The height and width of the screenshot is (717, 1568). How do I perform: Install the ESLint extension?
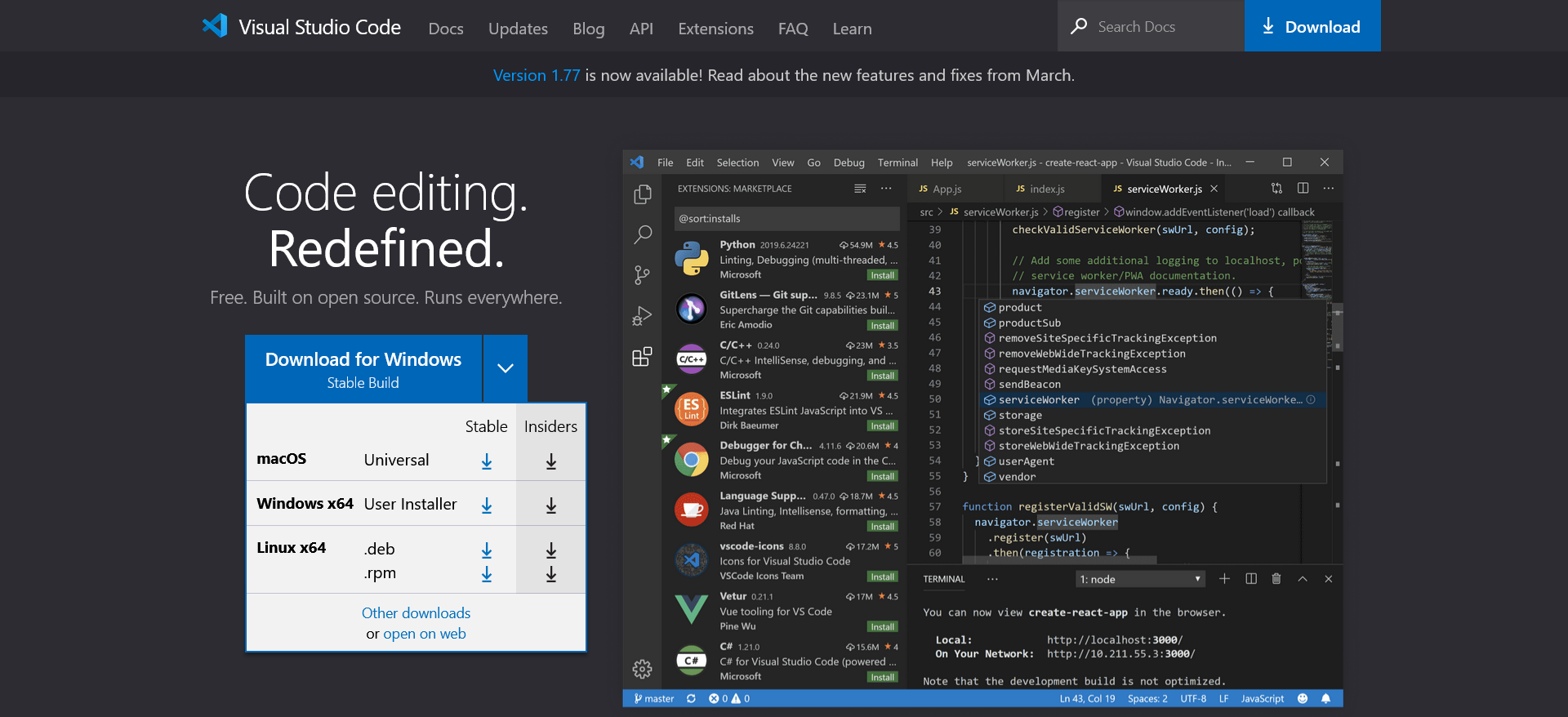click(883, 426)
